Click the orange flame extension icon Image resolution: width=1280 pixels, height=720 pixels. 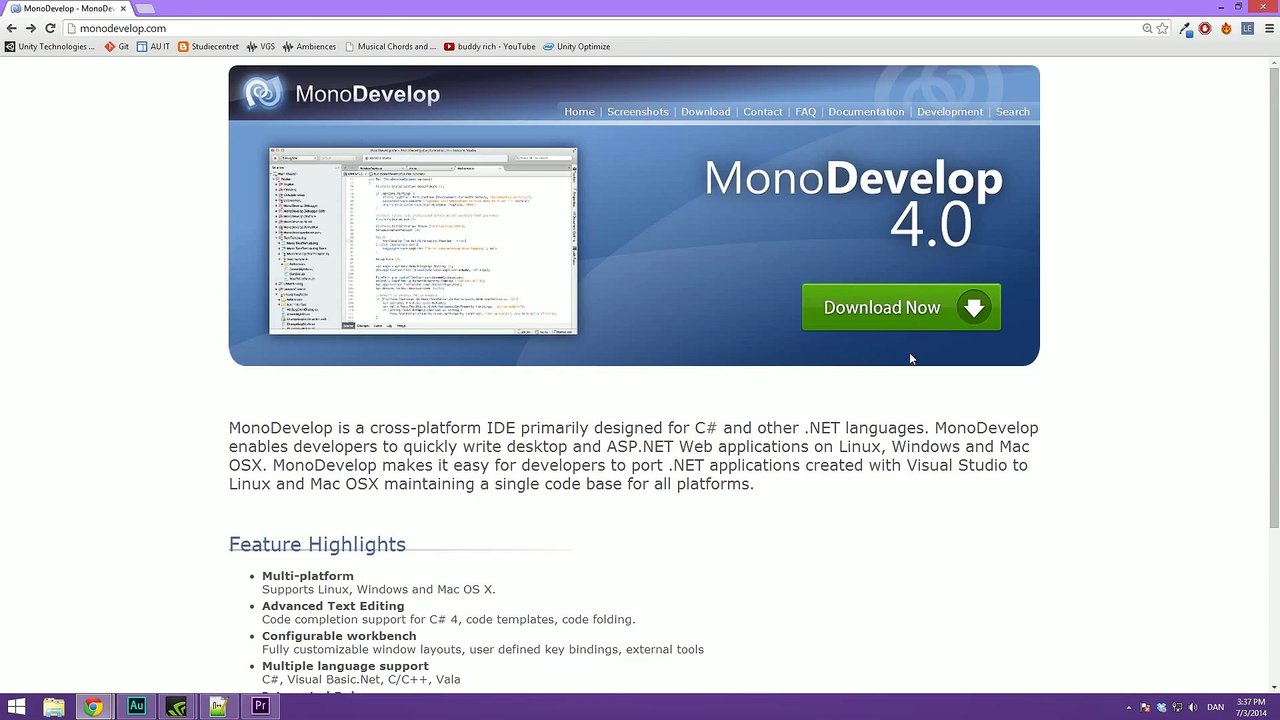click(1226, 29)
